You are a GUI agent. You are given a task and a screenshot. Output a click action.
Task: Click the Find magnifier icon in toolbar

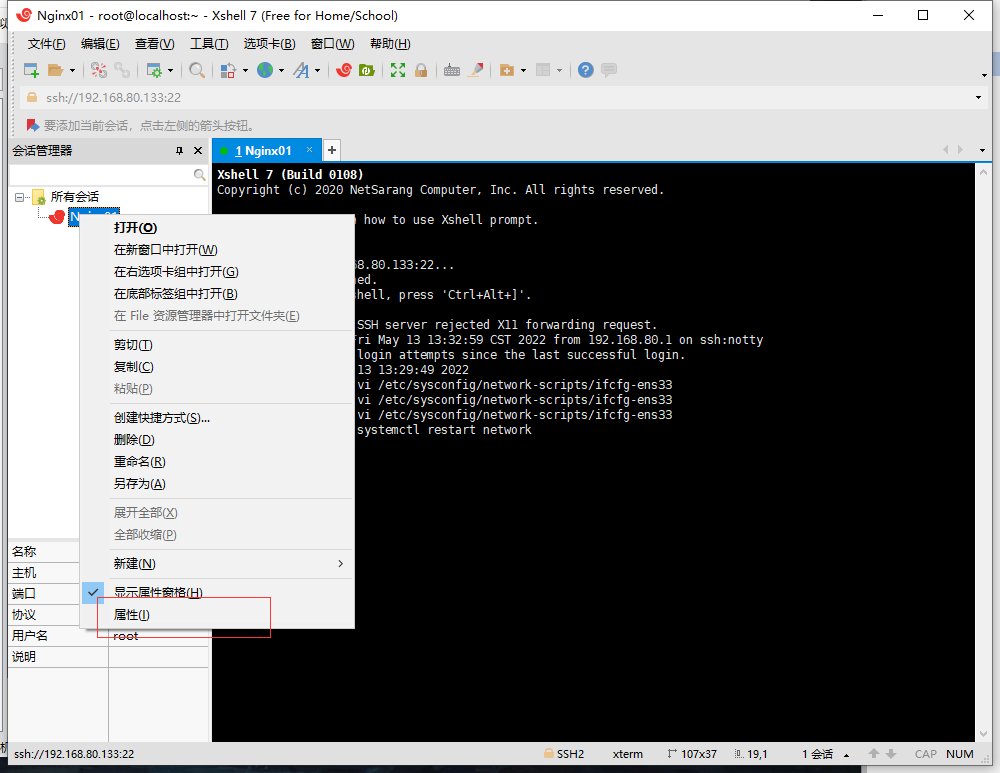[197, 70]
